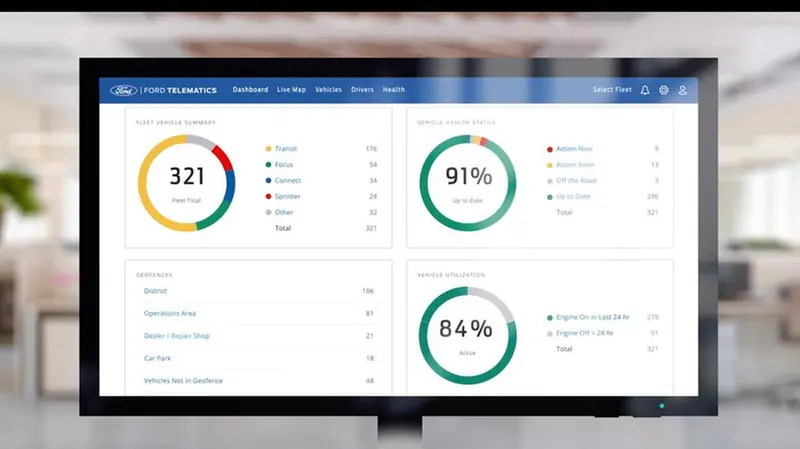Open the settings gear icon

click(664, 90)
